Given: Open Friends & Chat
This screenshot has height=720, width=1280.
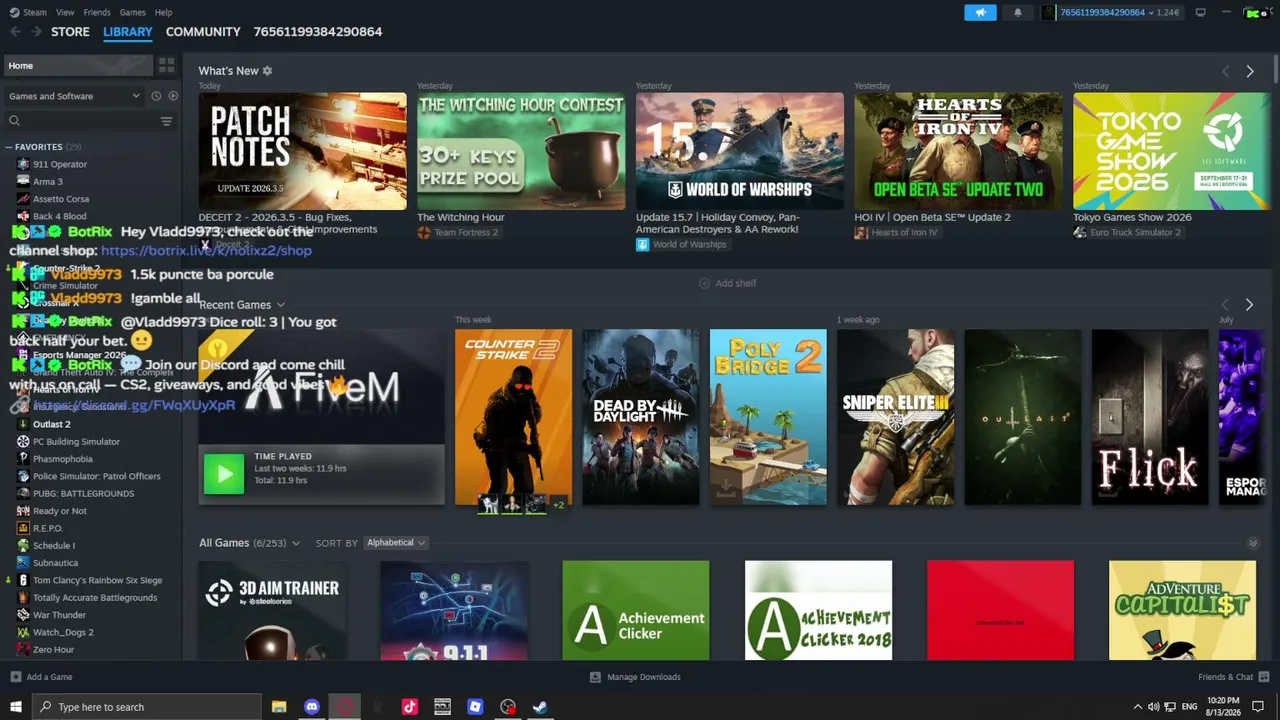Looking at the screenshot, I should (1233, 677).
